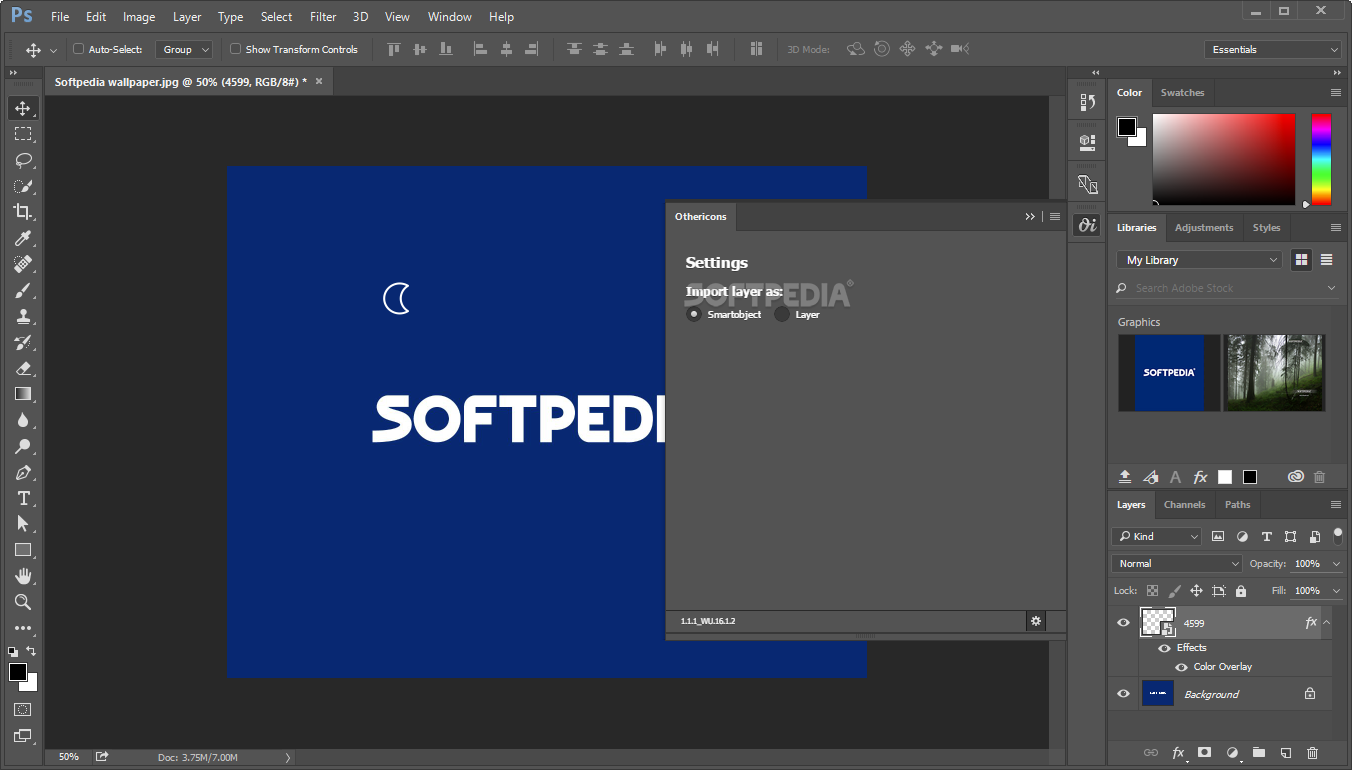The height and width of the screenshot is (770, 1352).
Task: Switch to the Channels tab
Action: tap(1185, 505)
